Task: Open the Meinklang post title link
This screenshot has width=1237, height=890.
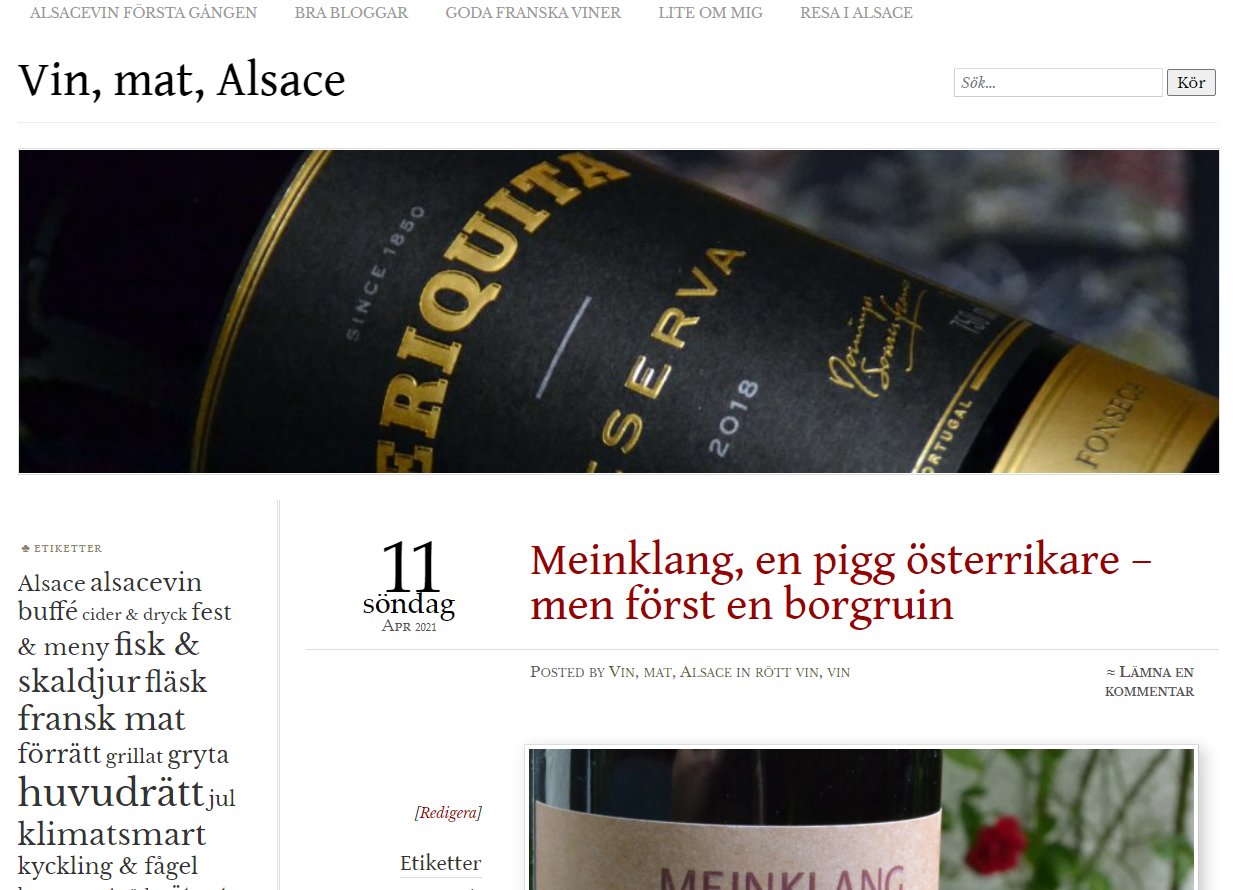Action: [840, 582]
